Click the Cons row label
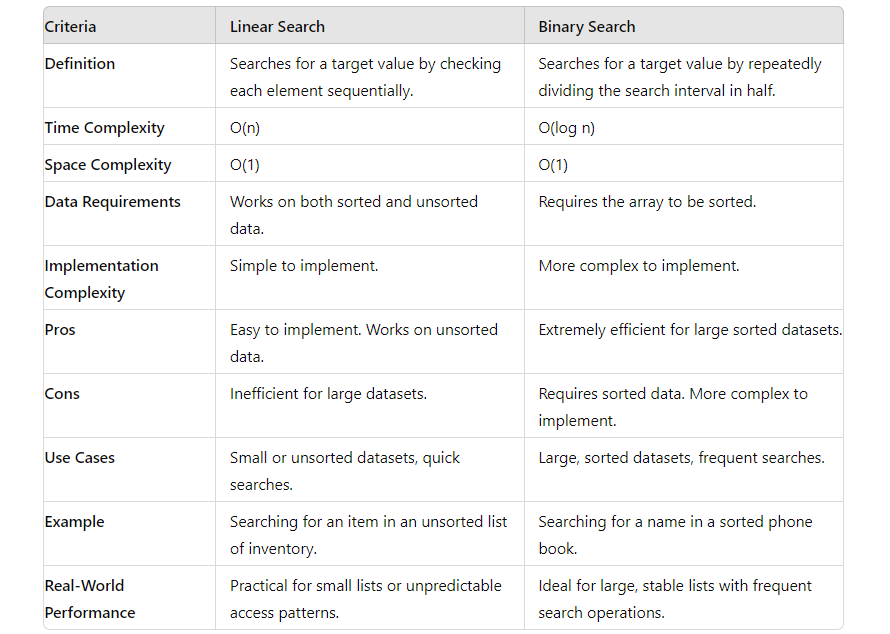 pyautogui.click(x=62, y=394)
